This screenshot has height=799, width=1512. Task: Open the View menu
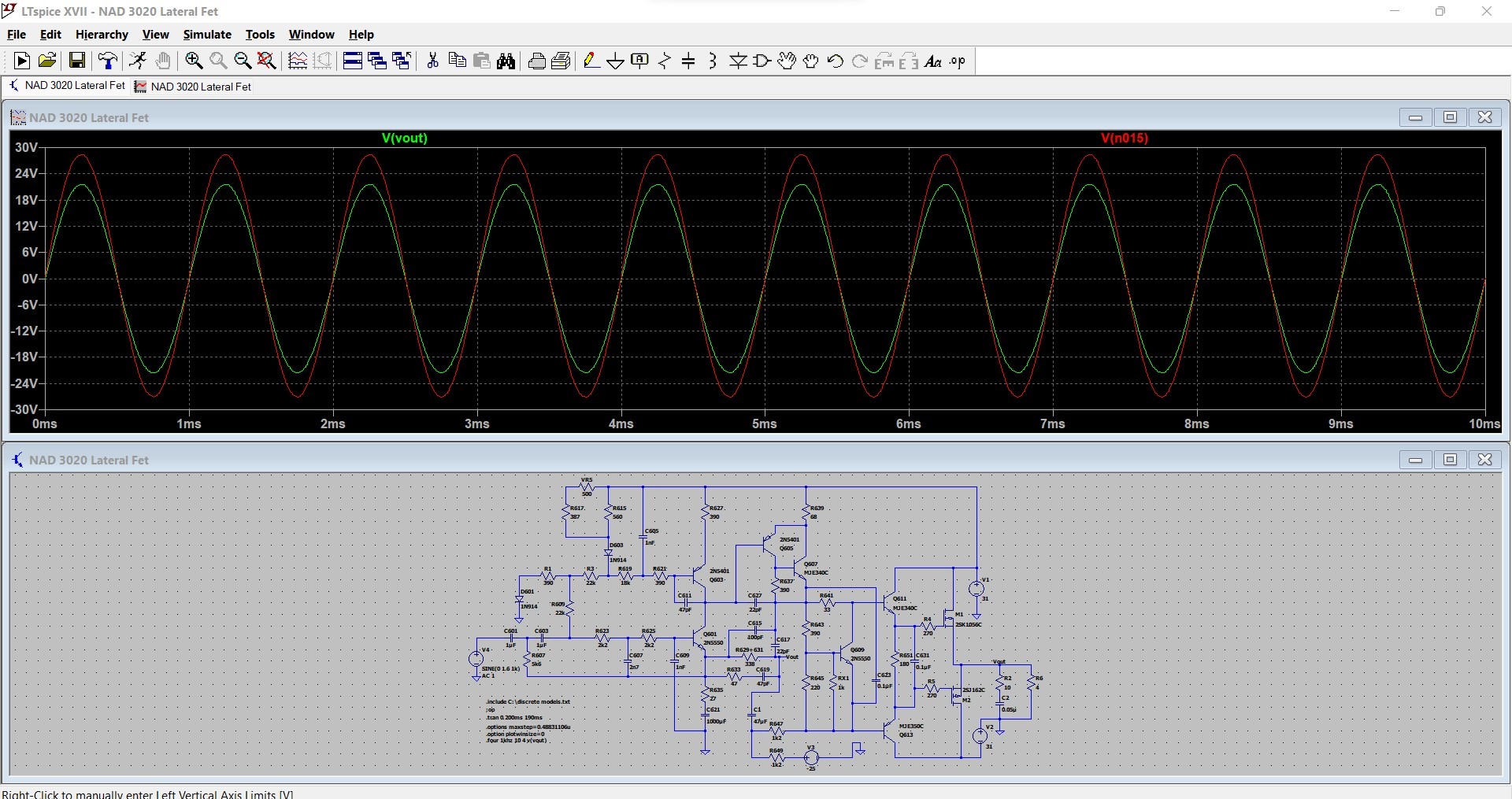click(x=155, y=35)
